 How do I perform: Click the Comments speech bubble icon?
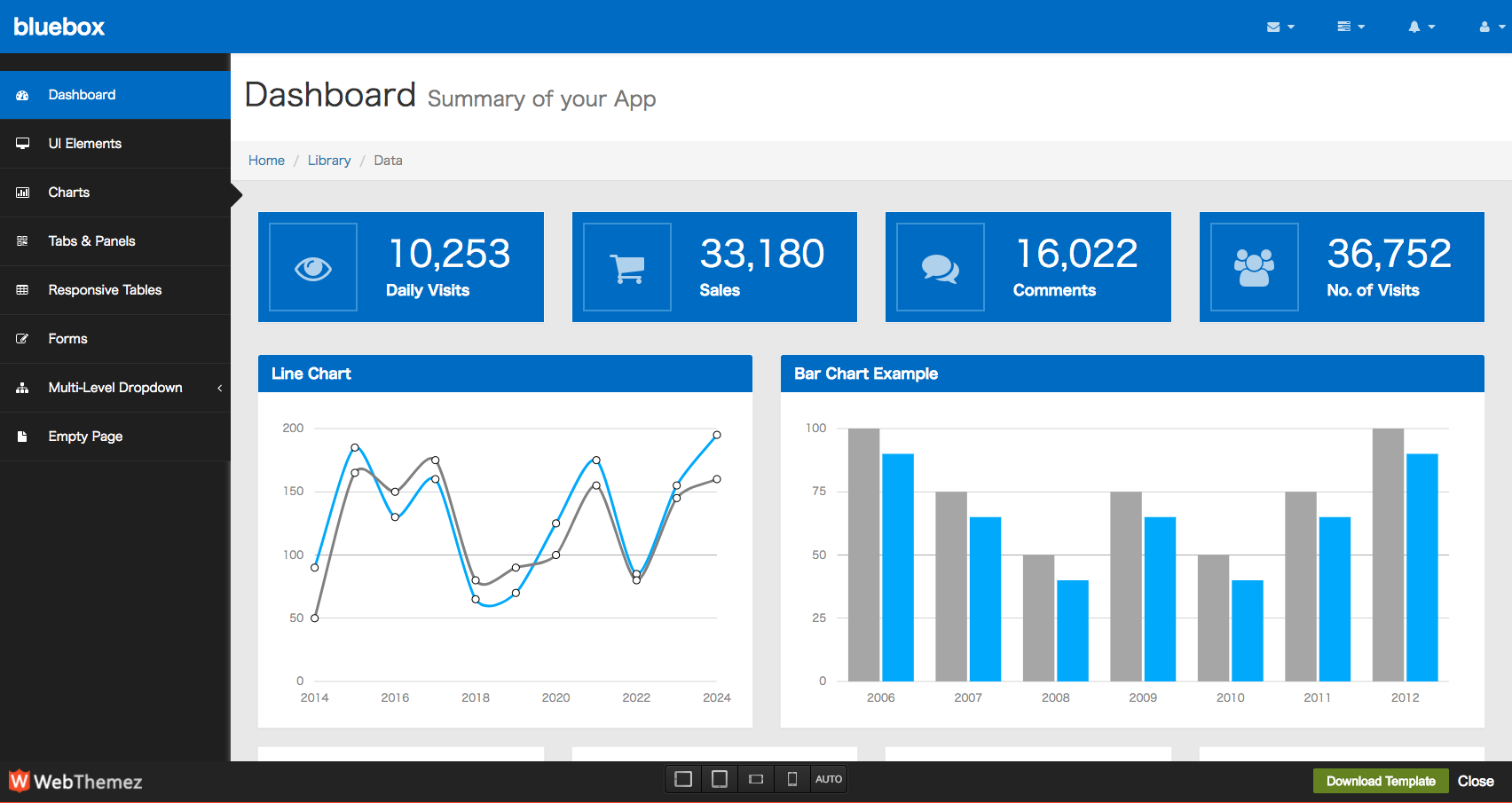(940, 267)
